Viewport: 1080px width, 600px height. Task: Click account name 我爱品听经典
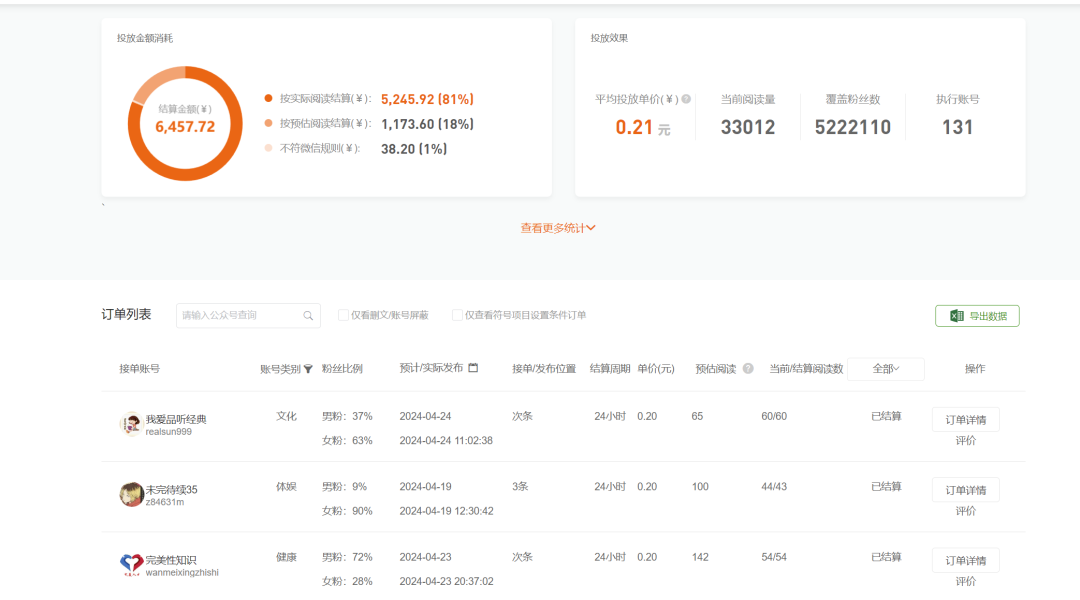[176, 419]
